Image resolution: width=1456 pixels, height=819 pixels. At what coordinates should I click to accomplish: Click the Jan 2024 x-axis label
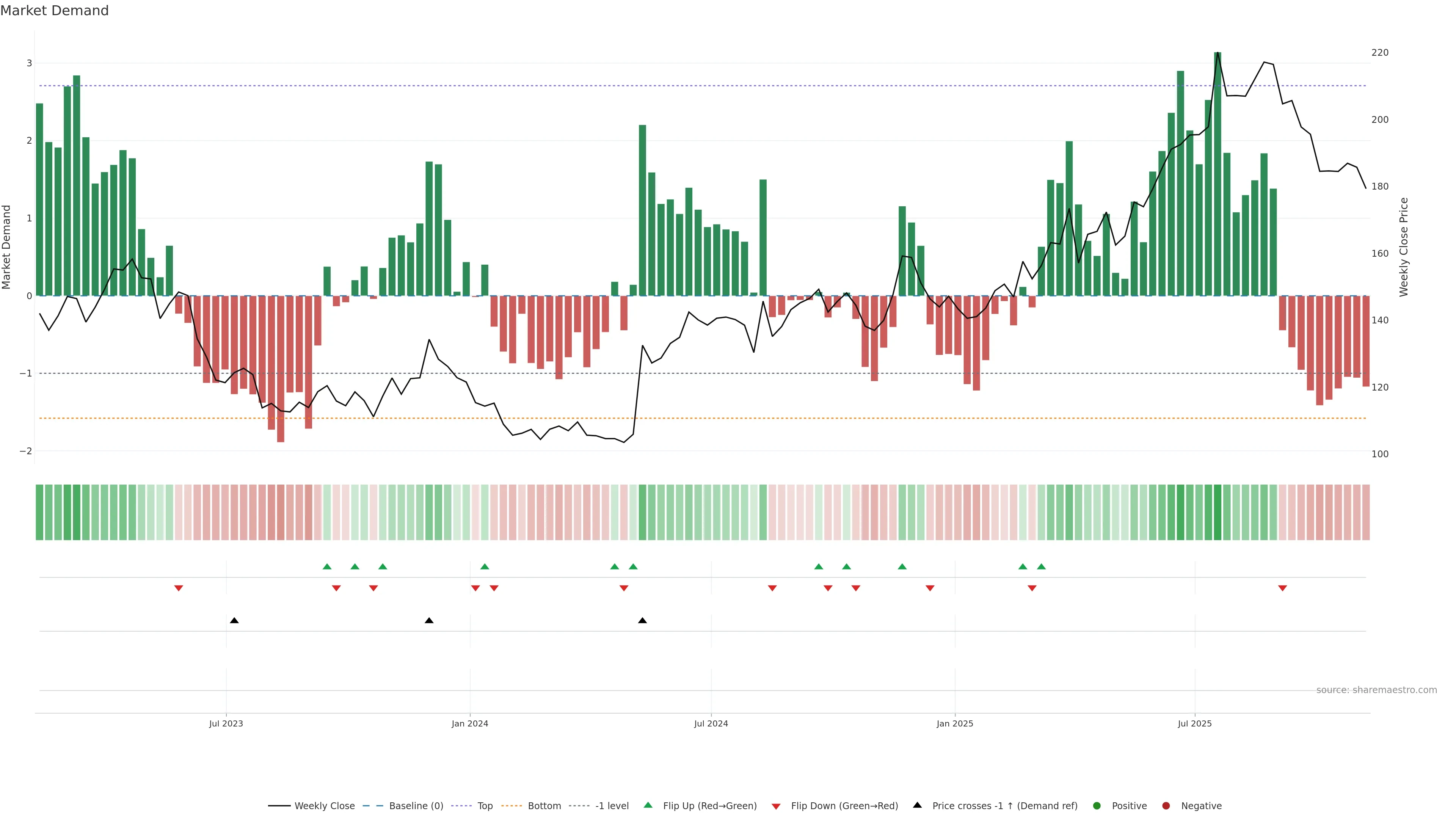point(470,723)
